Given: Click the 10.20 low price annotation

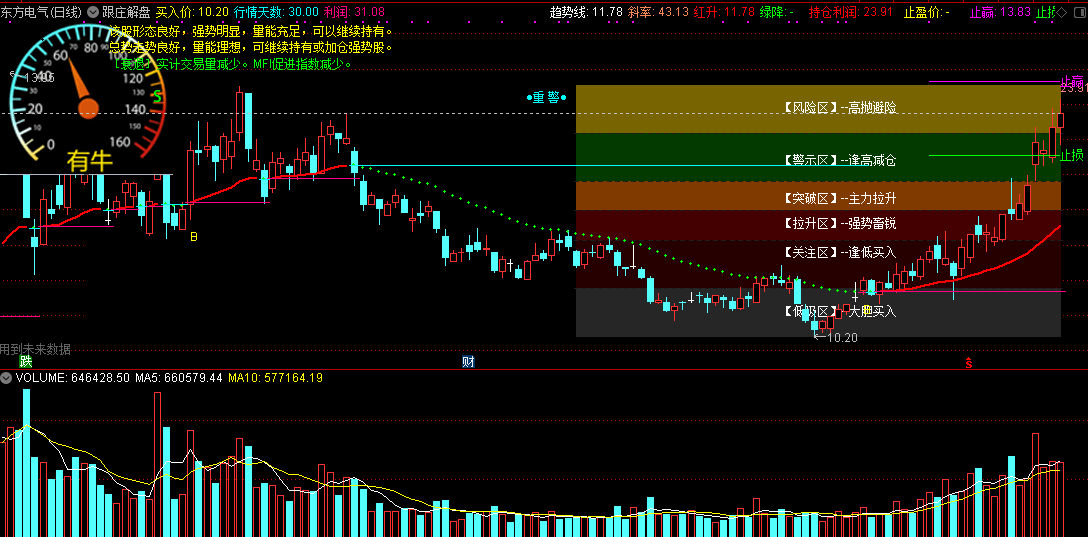Looking at the screenshot, I should 835,337.
